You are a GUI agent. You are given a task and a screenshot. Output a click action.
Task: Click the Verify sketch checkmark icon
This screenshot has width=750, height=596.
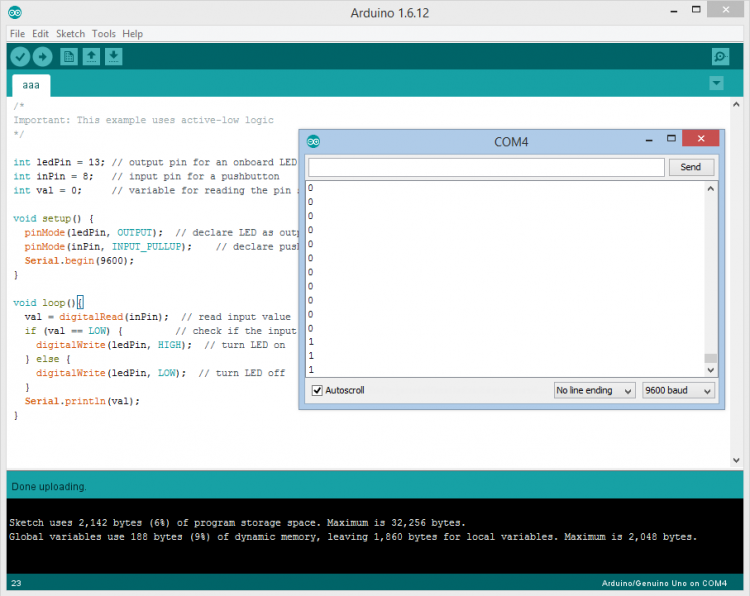[20, 57]
